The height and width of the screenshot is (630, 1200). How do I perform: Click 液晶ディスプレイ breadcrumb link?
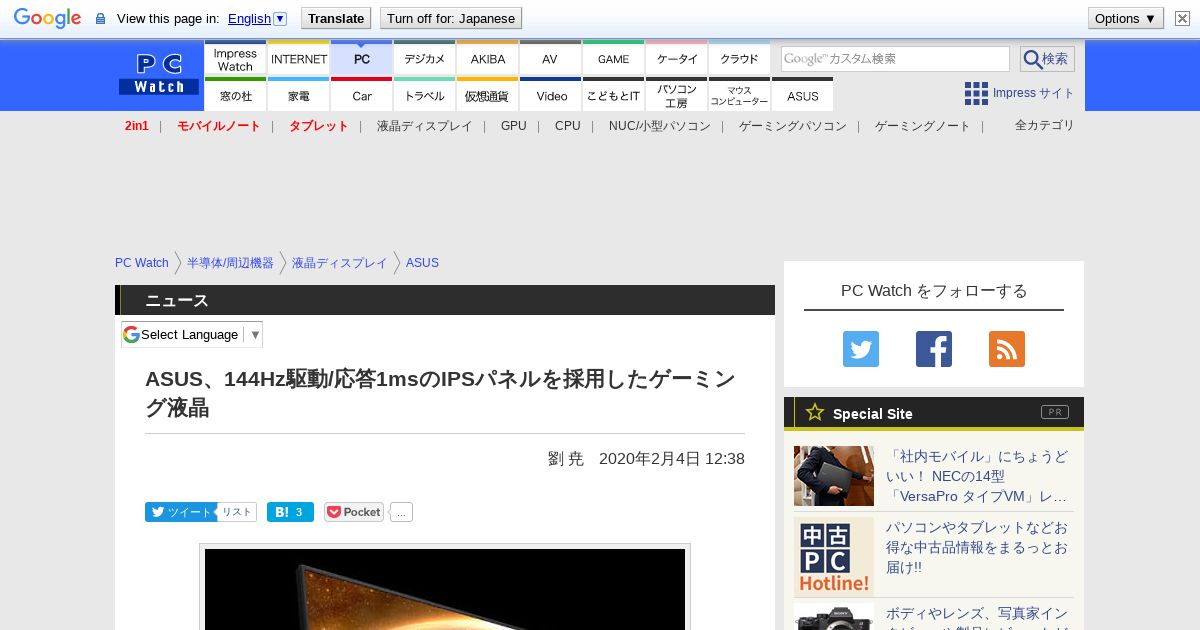339,263
